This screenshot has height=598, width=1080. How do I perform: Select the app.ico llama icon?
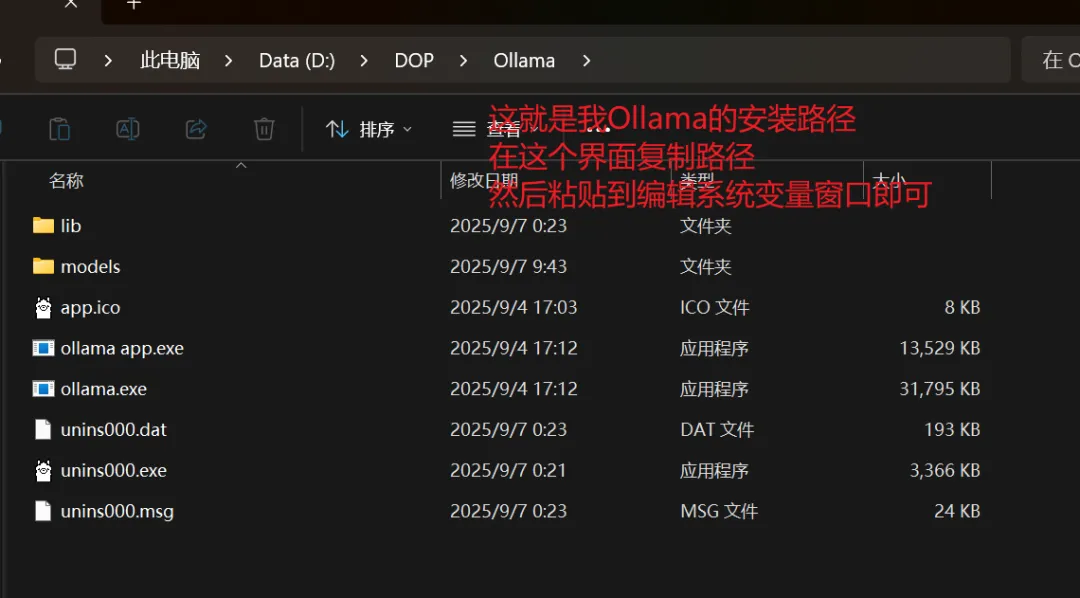pos(43,307)
